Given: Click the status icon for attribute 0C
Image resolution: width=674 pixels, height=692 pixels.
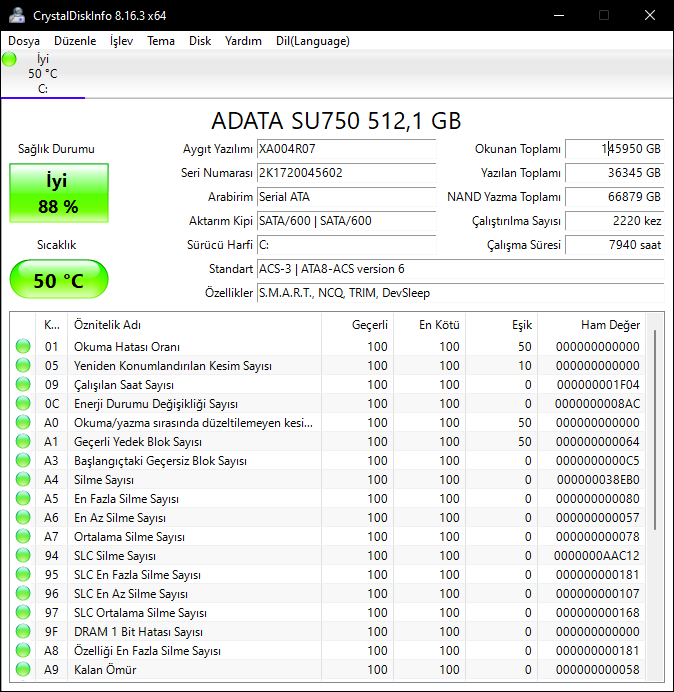Looking at the screenshot, I should pos(23,403).
